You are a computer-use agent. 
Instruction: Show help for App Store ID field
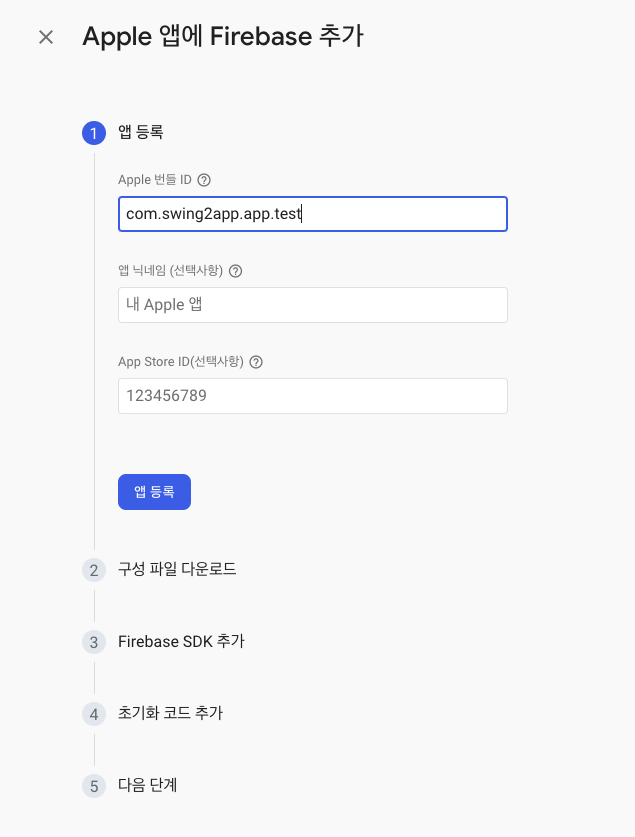coord(256,362)
